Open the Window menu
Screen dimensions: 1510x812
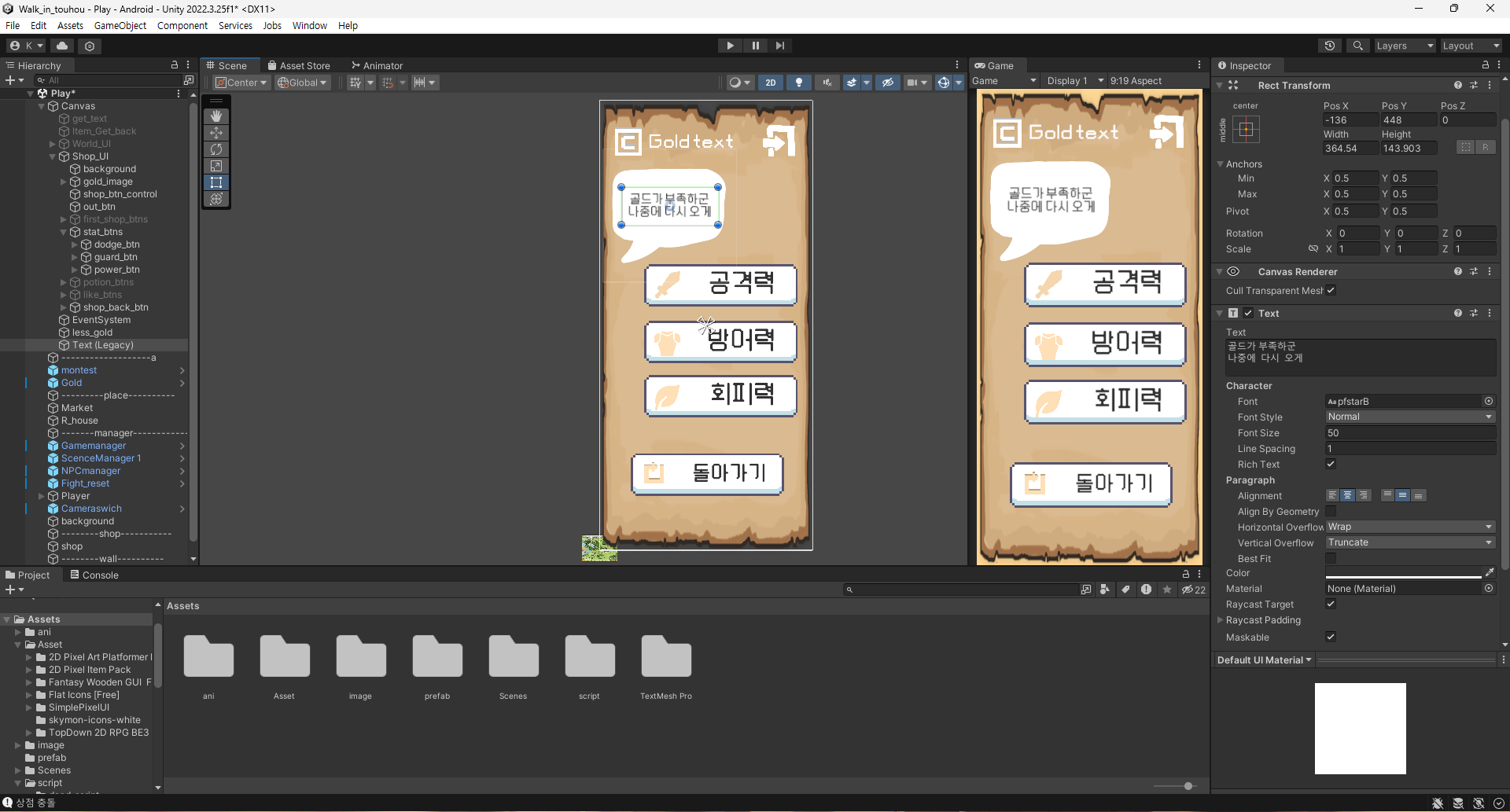[x=310, y=25]
